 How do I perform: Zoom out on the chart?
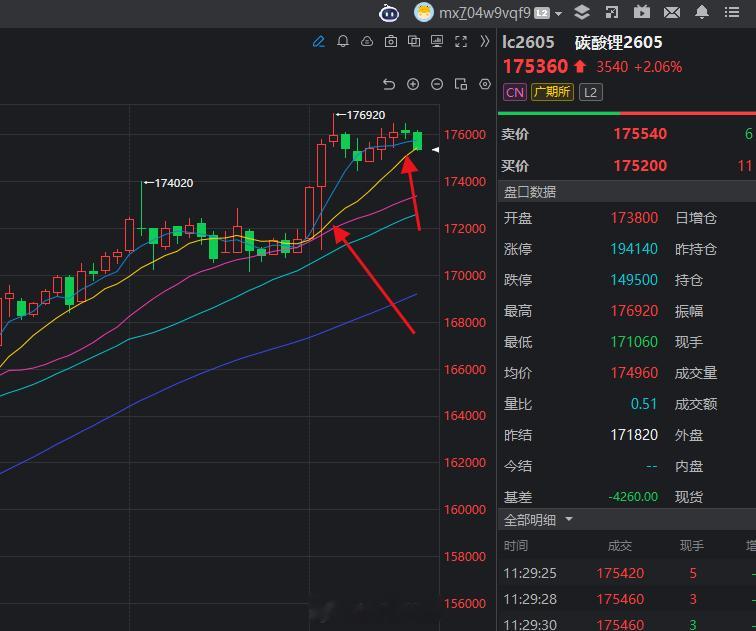[x=437, y=84]
